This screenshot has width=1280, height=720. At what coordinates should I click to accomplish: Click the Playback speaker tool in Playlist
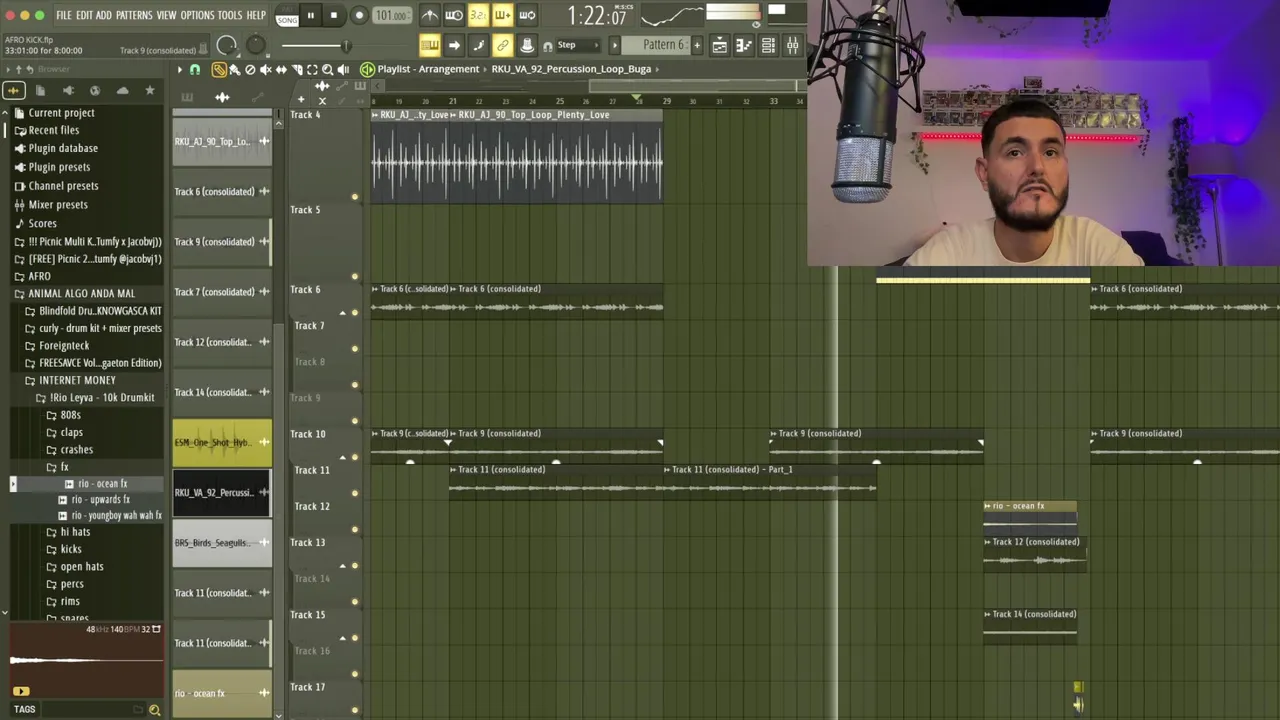pyautogui.click(x=343, y=69)
